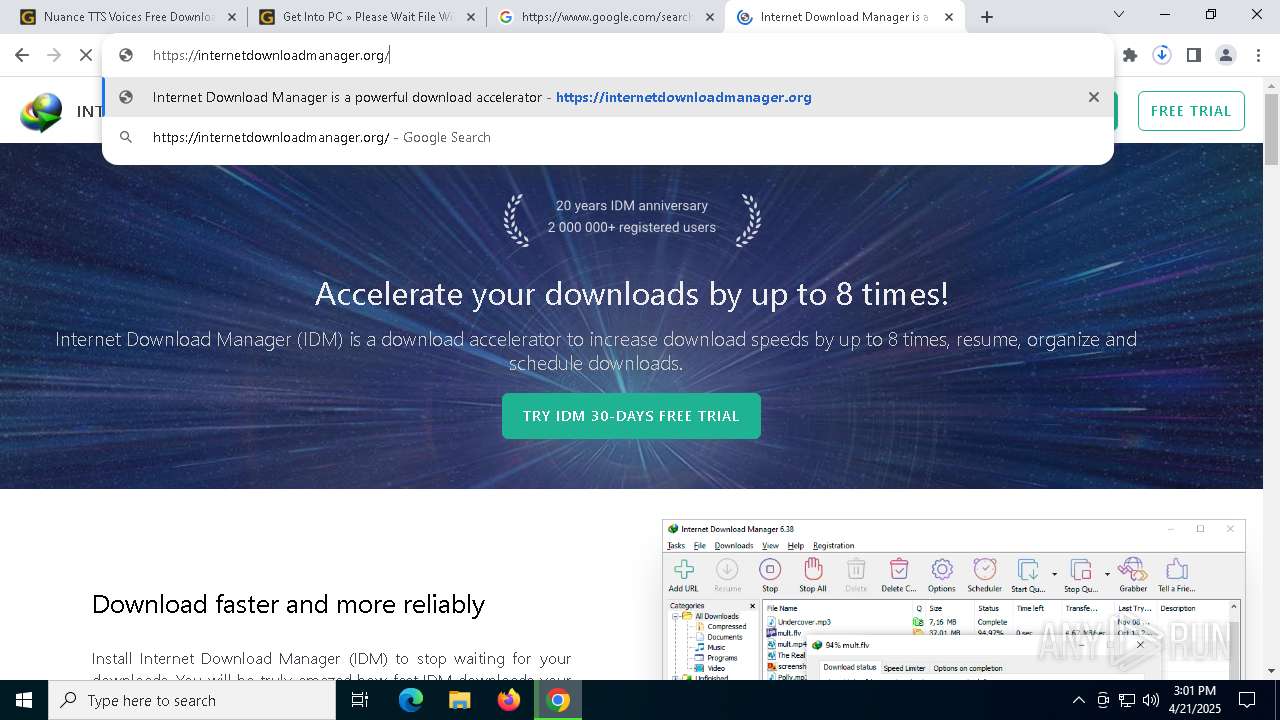Click Type here to search box
This screenshot has height=720, width=1280.
point(192,700)
